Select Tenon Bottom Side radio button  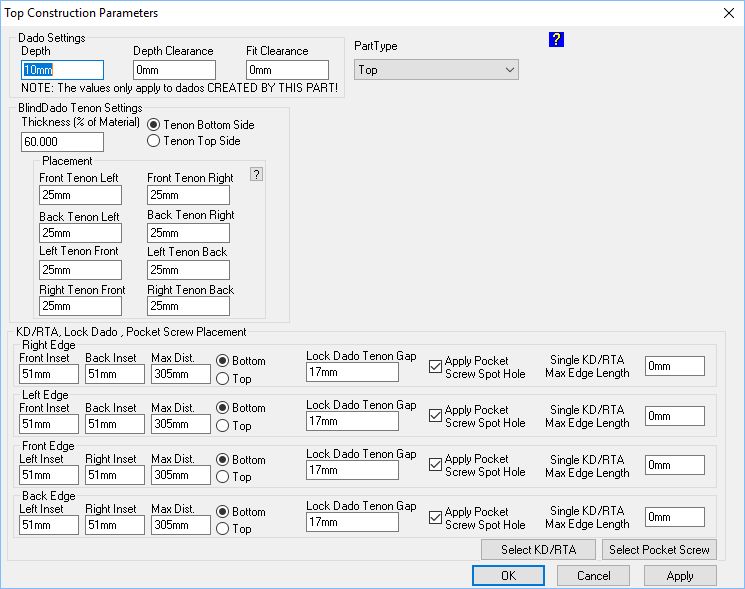(153, 125)
